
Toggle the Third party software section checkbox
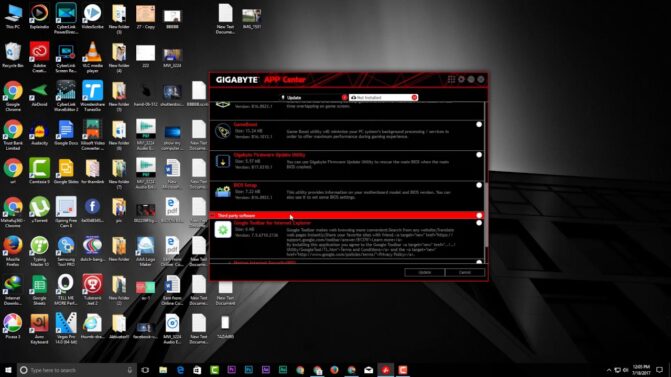[x=479, y=216]
